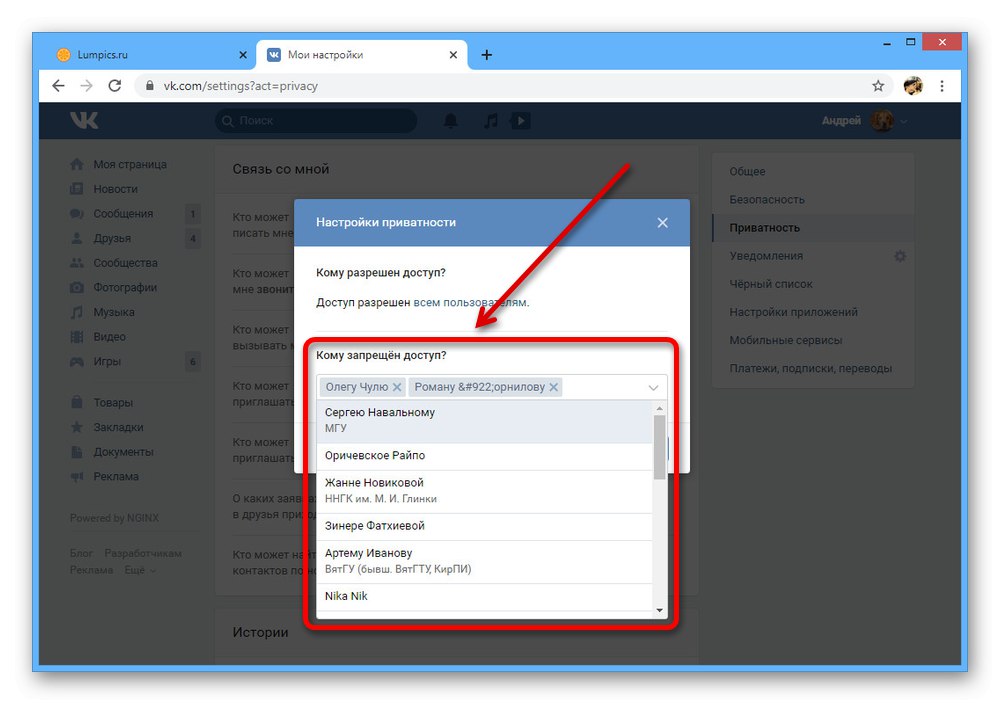Open the Безопасность settings section
This screenshot has height=704, width=1000.
(x=767, y=200)
